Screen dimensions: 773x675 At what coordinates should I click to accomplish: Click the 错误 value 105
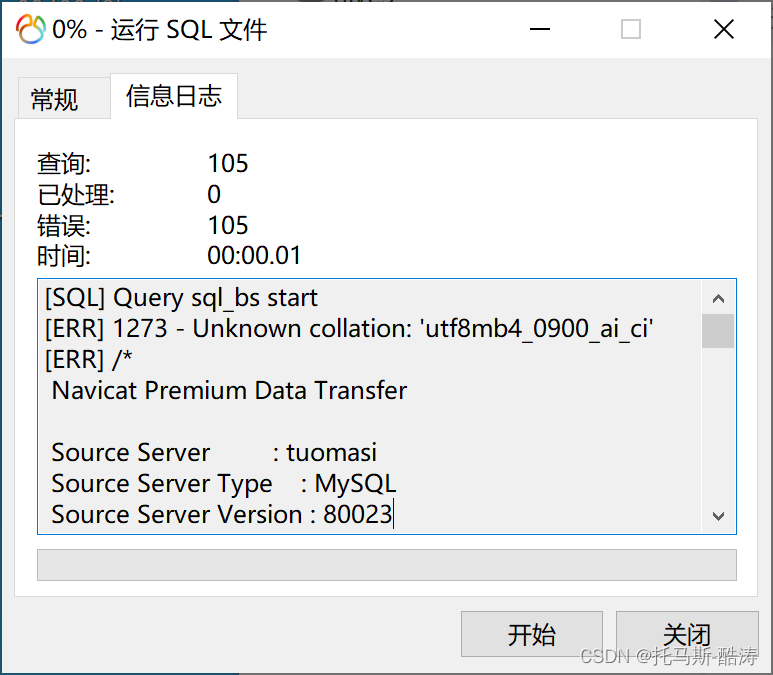click(x=228, y=225)
